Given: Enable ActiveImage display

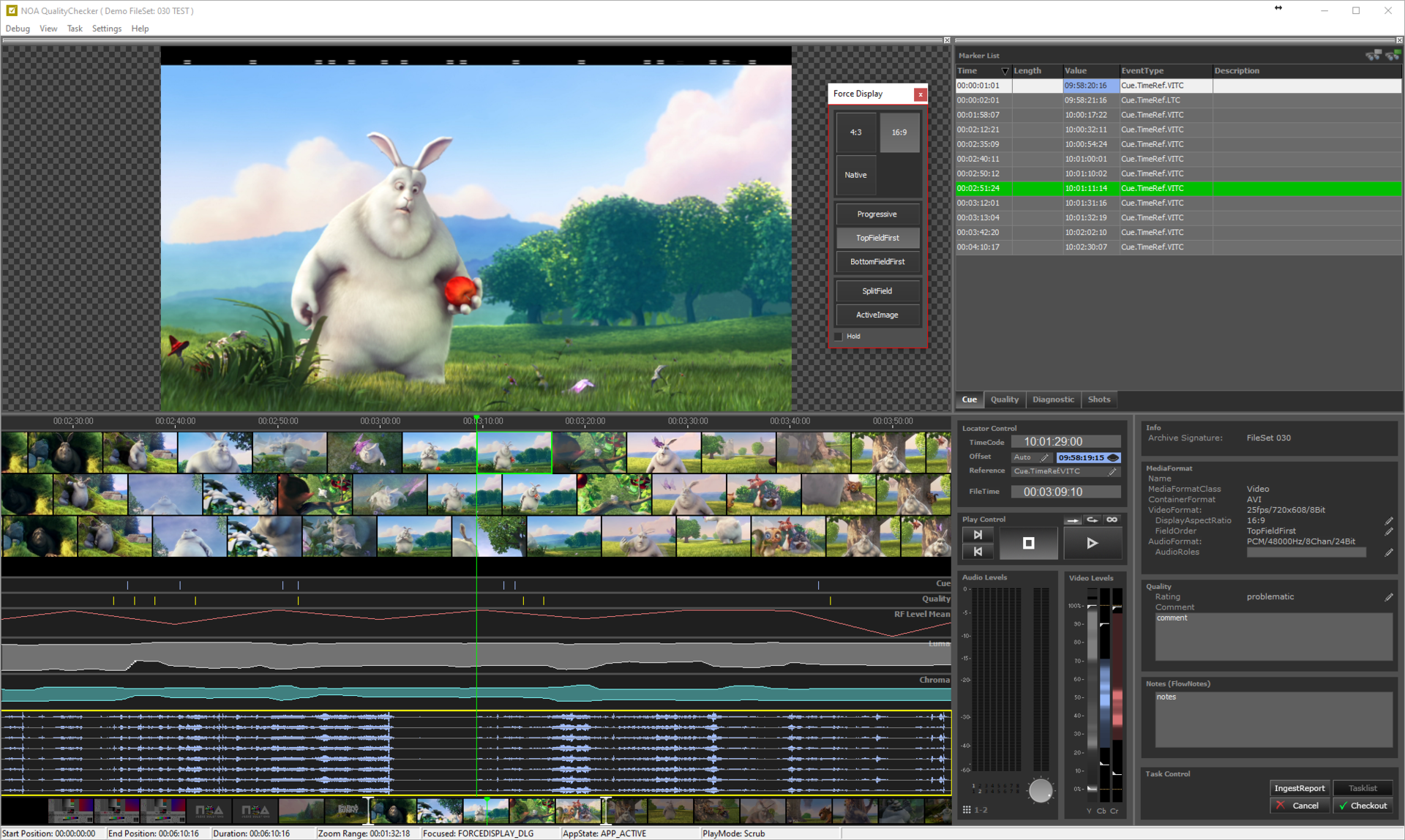Looking at the screenshot, I should pos(877,315).
